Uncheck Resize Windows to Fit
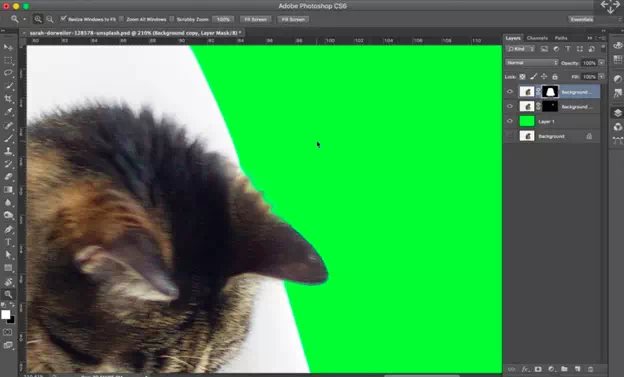 click(63, 19)
